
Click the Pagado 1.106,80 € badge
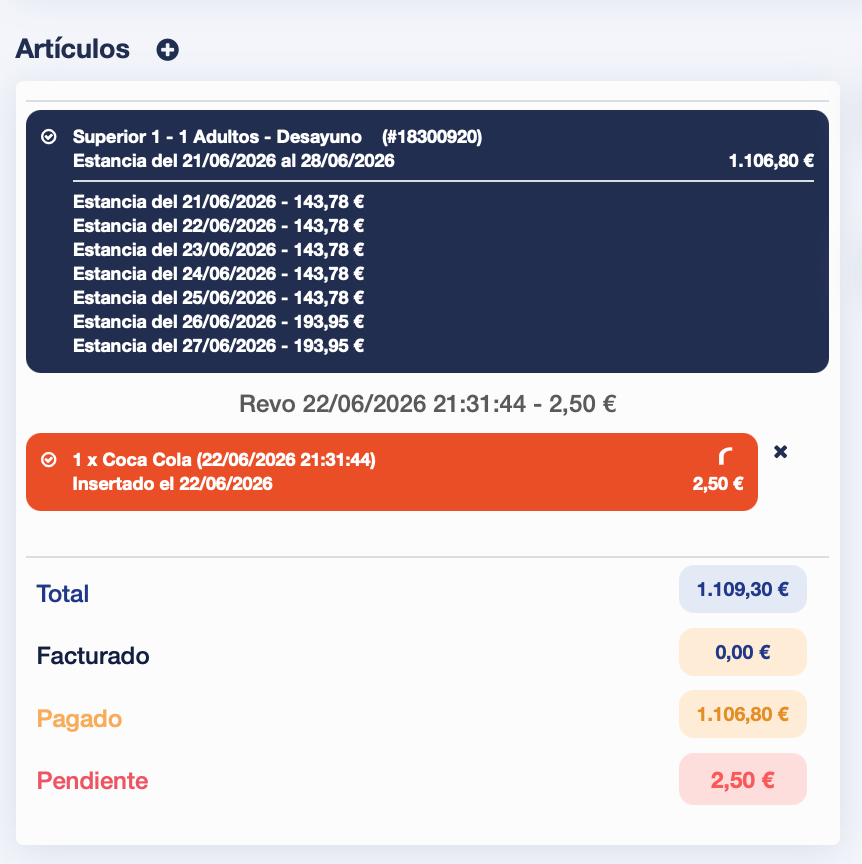pos(743,714)
